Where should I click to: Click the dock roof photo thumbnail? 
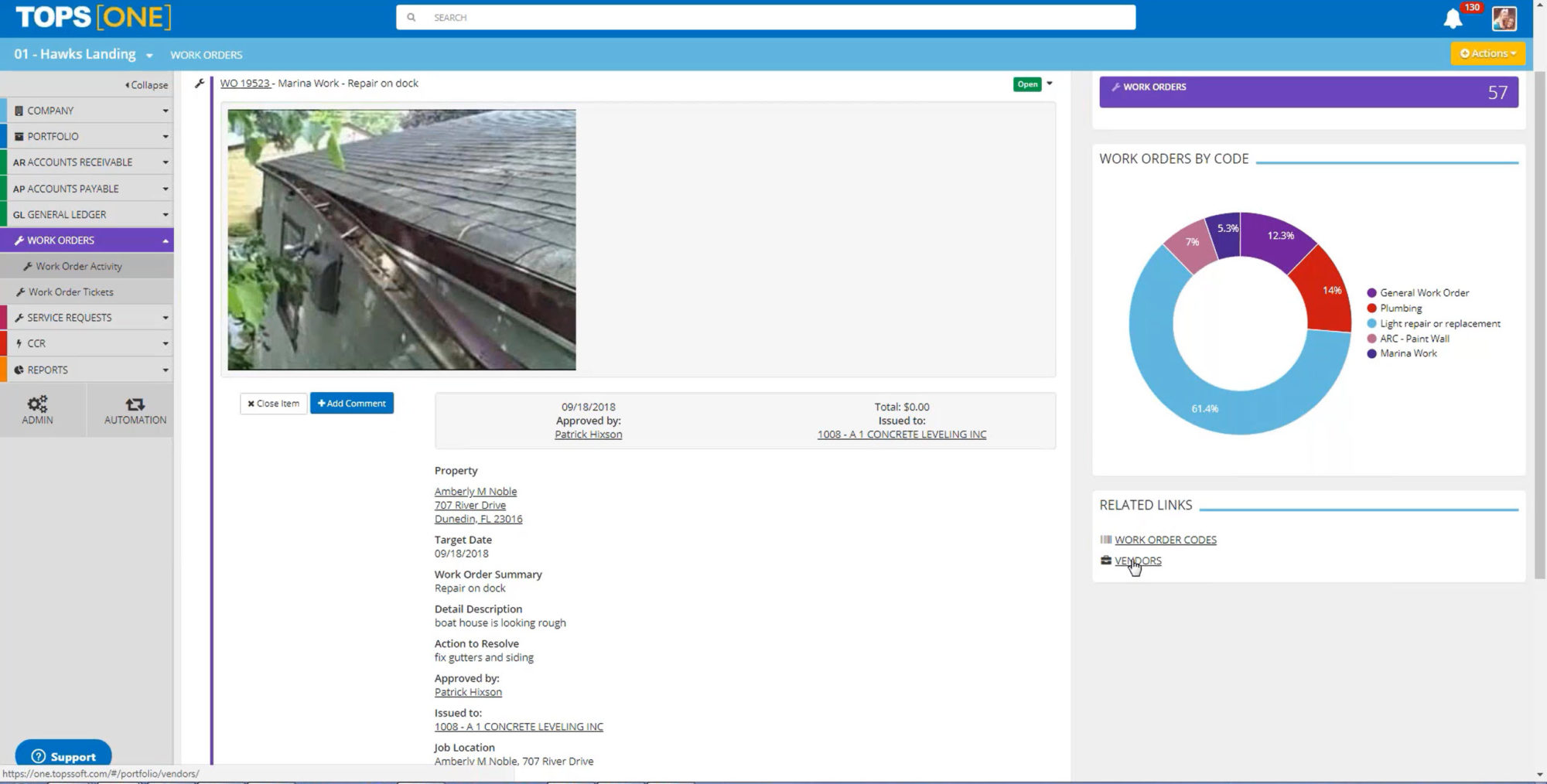[x=401, y=240]
